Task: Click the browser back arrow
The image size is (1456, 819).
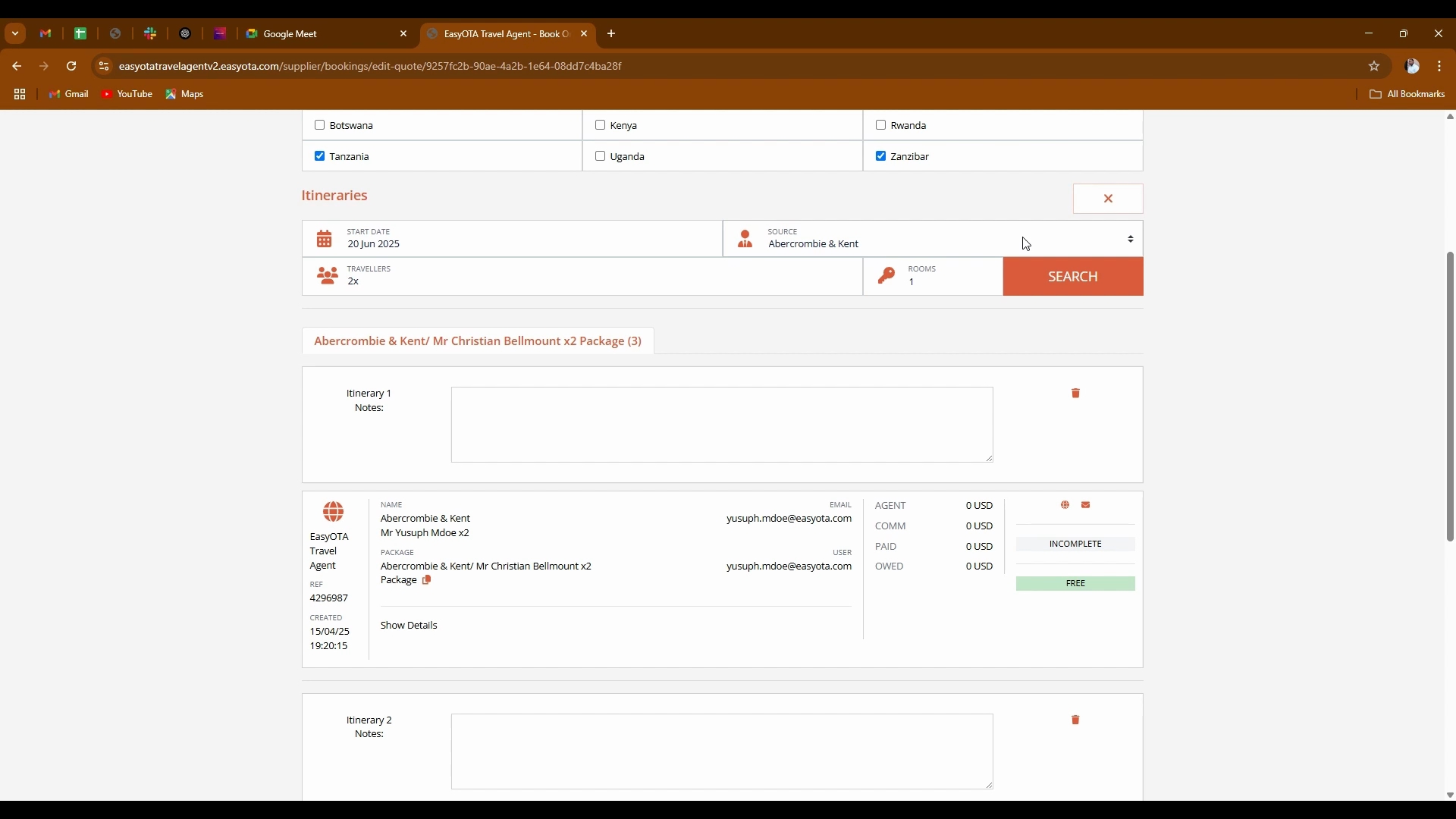Action: (x=17, y=66)
